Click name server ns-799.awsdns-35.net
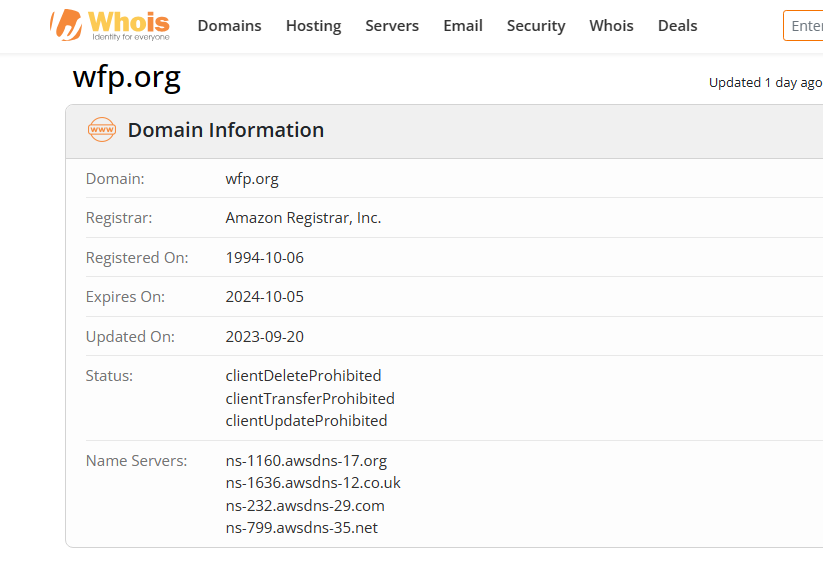The height and width of the screenshot is (563, 823). (302, 527)
